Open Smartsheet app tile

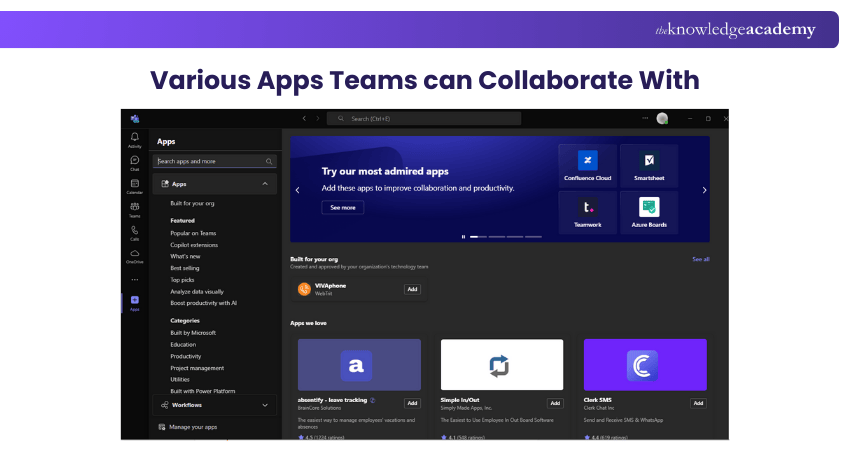point(649,165)
